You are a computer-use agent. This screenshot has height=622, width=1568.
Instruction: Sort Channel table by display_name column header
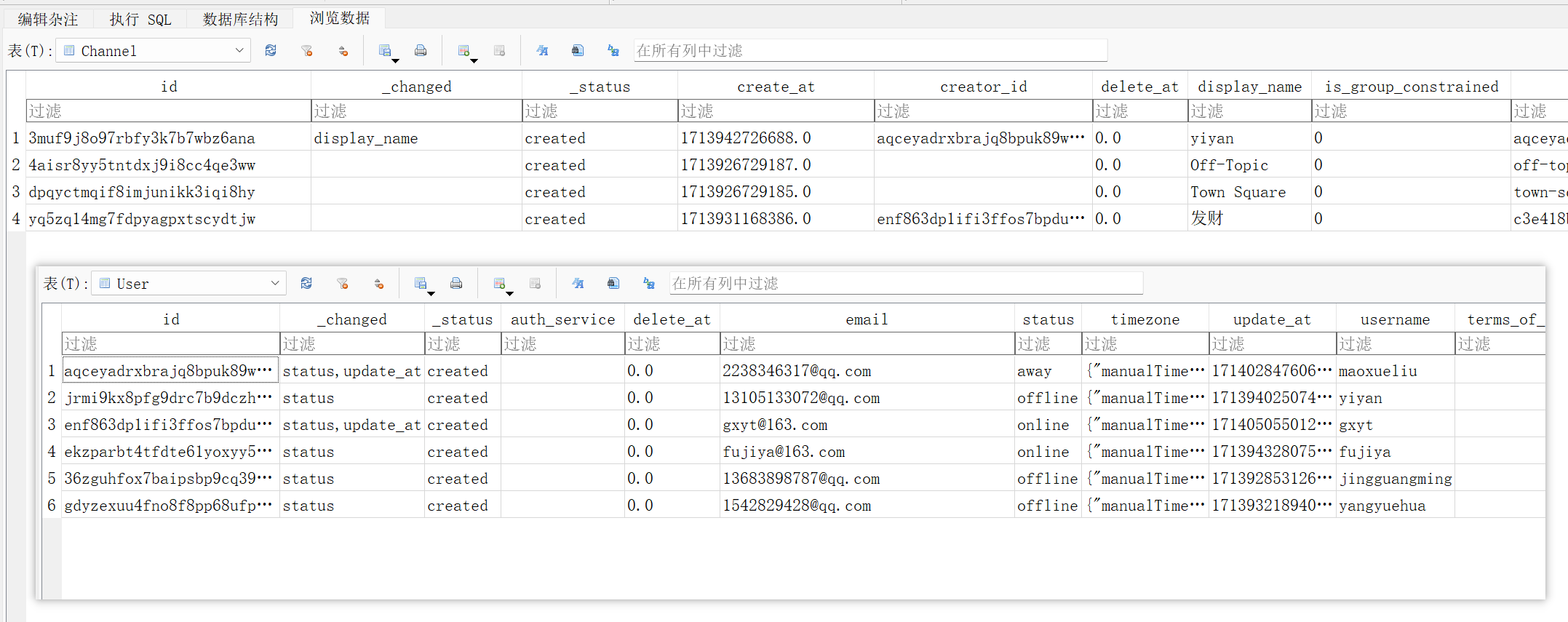(1249, 87)
